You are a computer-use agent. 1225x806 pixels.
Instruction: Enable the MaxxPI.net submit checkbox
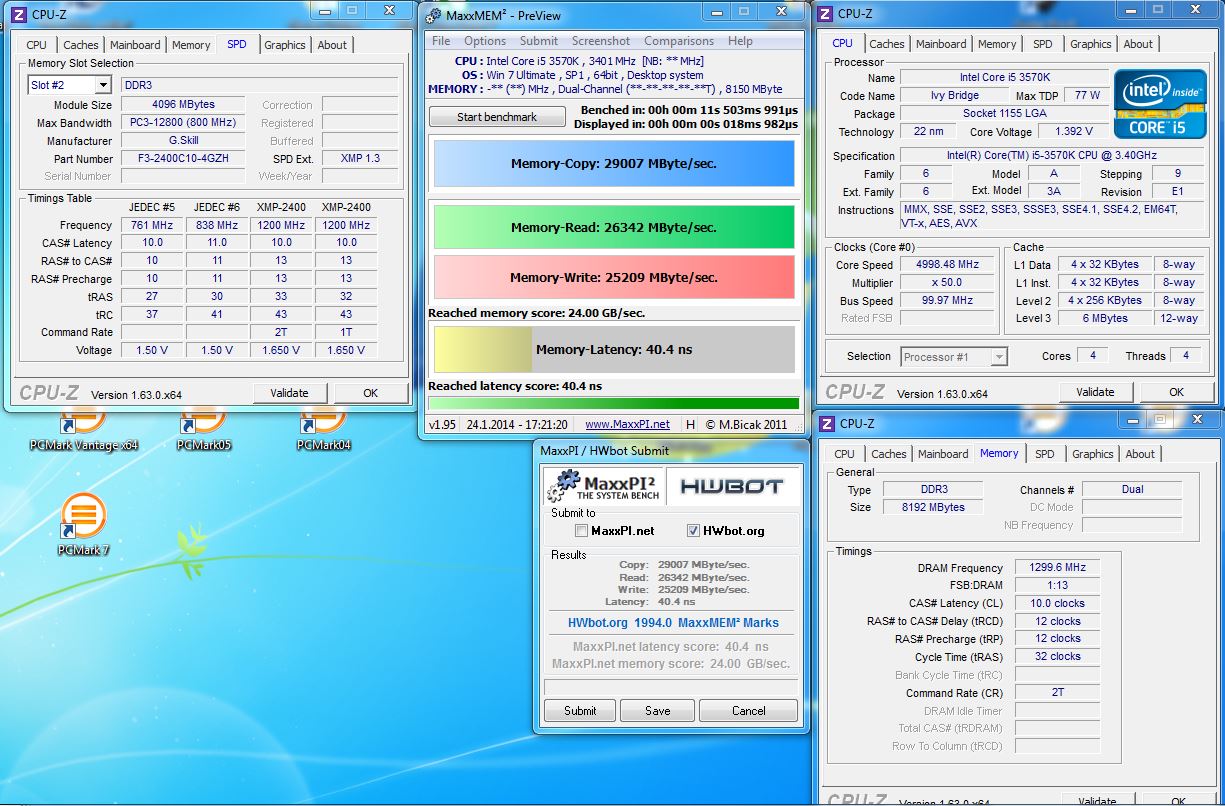582,531
